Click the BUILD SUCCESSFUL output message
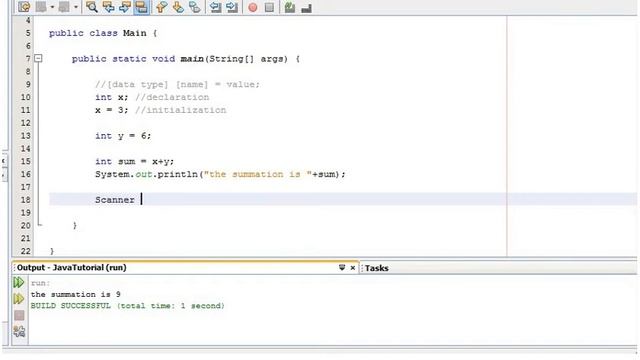 (127, 306)
